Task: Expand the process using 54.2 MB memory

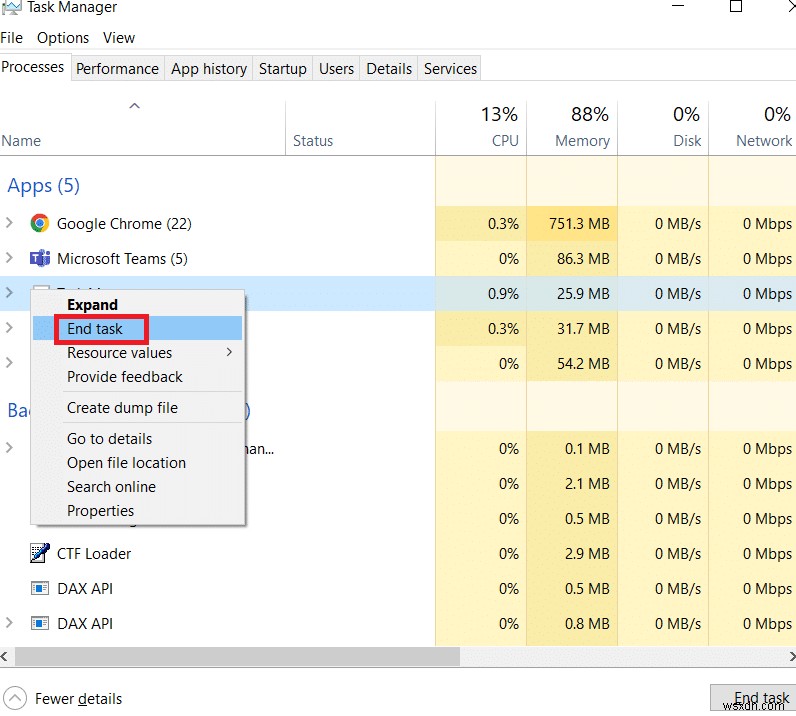Action: pyautogui.click(x=9, y=363)
